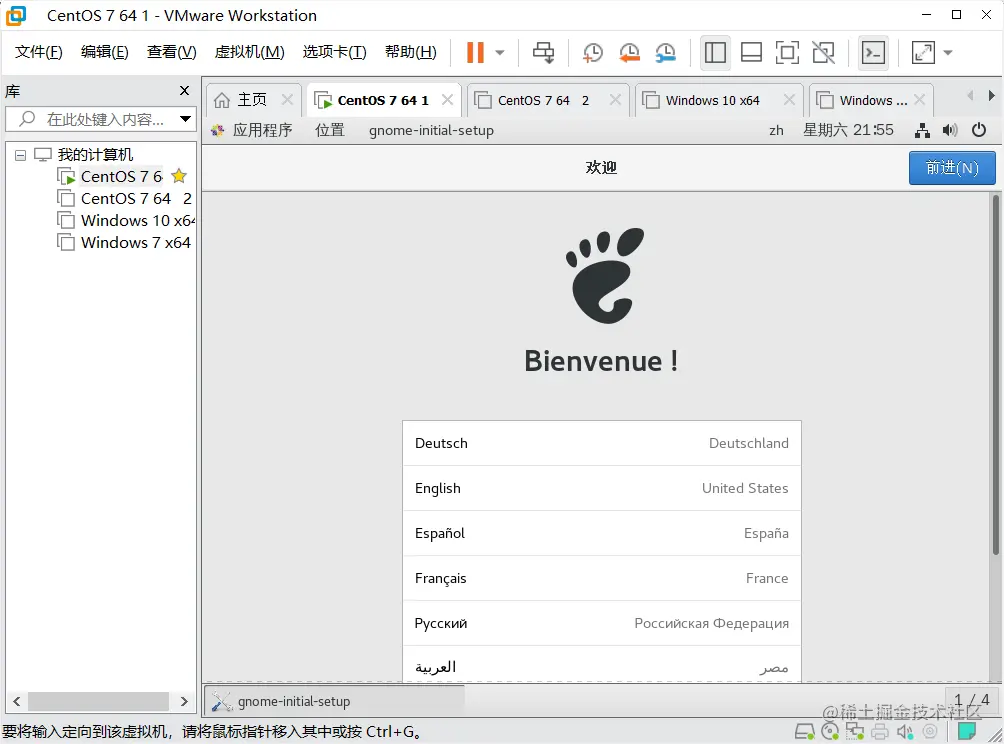Click the Unity mode toolbar icon
The image size is (1004, 744).
click(x=823, y=53)
